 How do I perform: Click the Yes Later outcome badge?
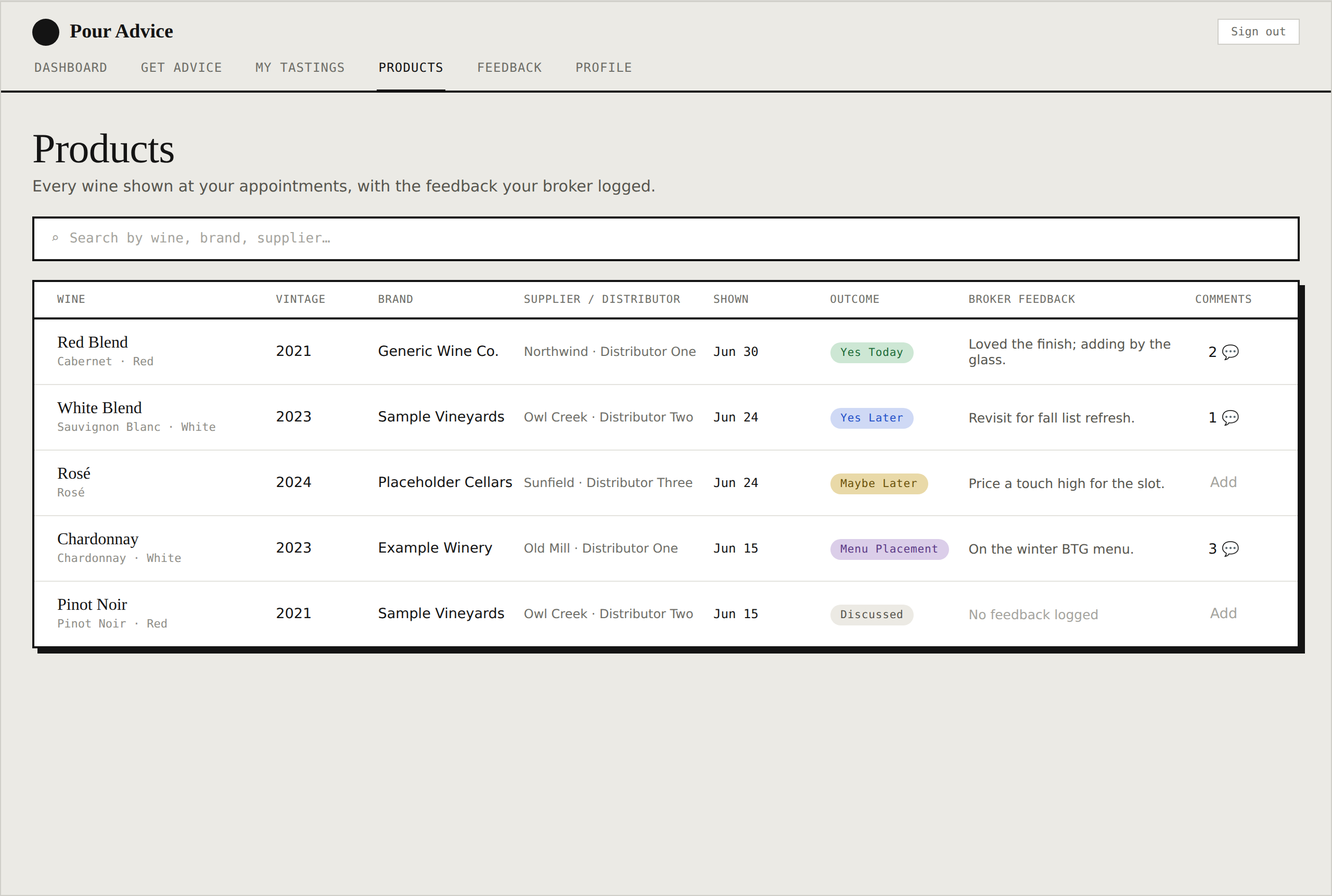[872, 418]
